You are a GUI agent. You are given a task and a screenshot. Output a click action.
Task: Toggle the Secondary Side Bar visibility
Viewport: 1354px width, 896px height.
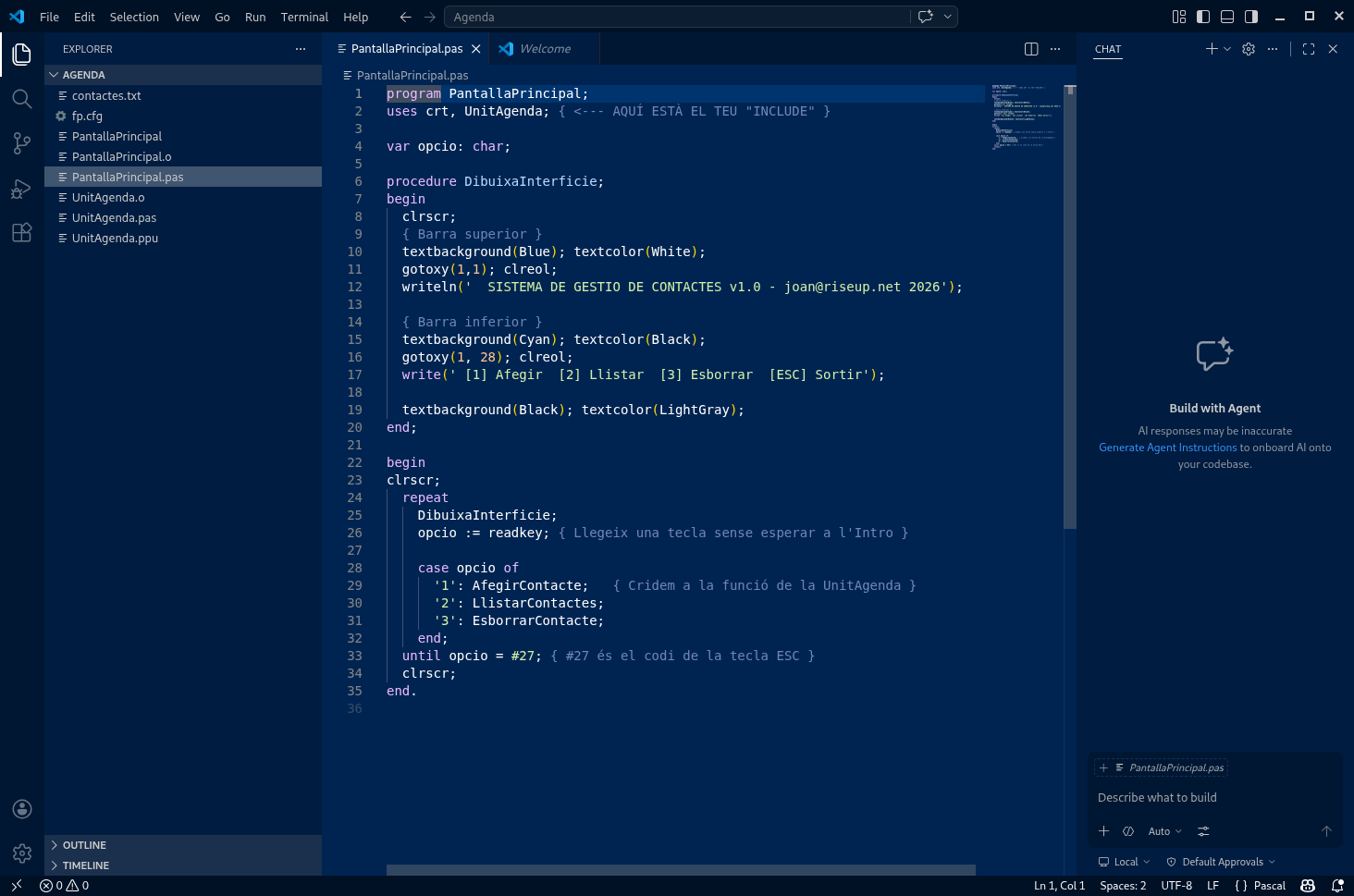1250,16
